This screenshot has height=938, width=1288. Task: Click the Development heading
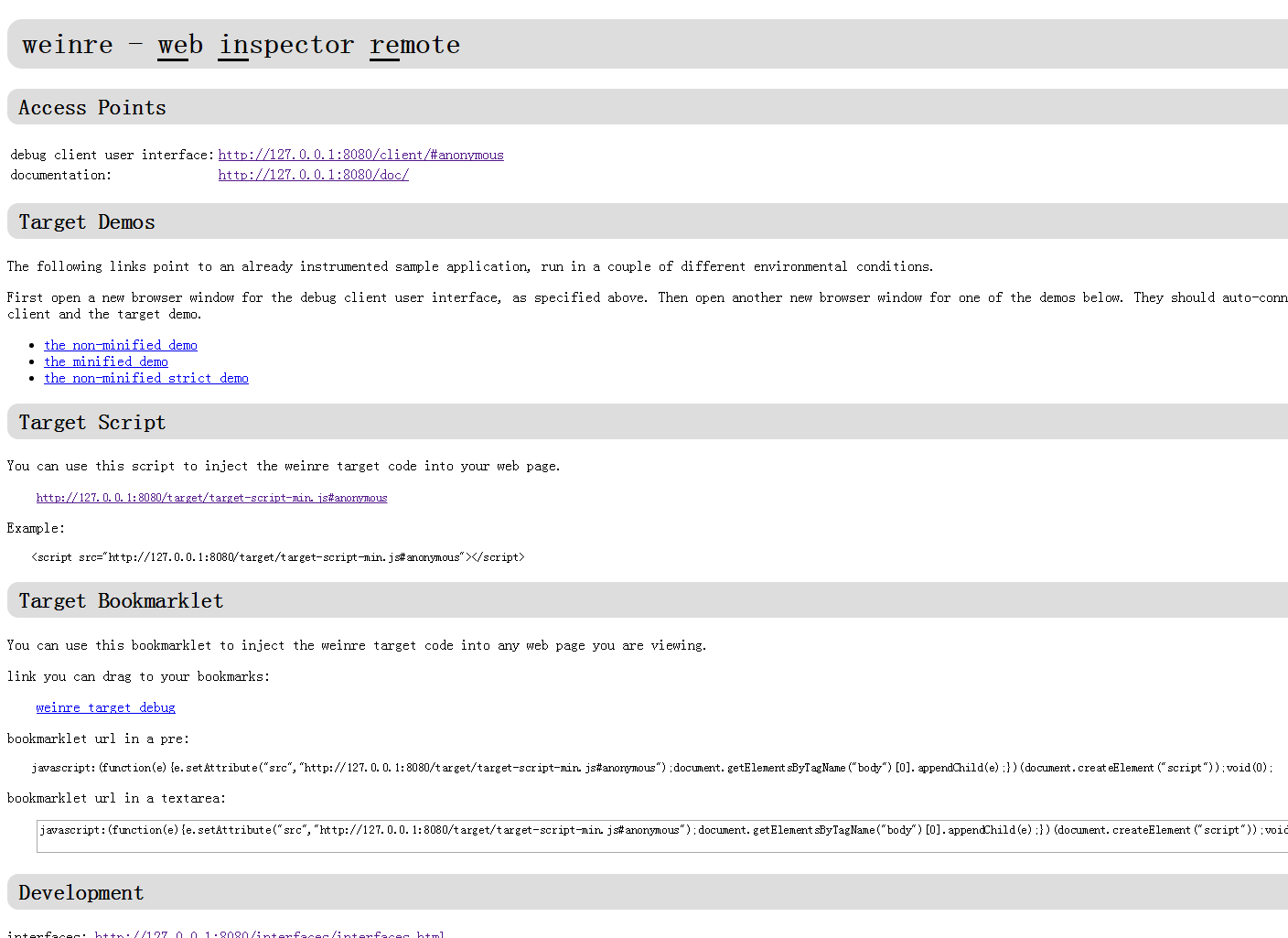click(81, 893)
